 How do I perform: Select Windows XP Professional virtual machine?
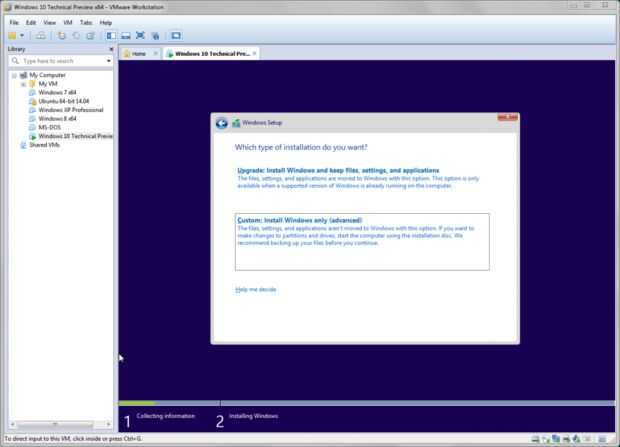(71, 110)
